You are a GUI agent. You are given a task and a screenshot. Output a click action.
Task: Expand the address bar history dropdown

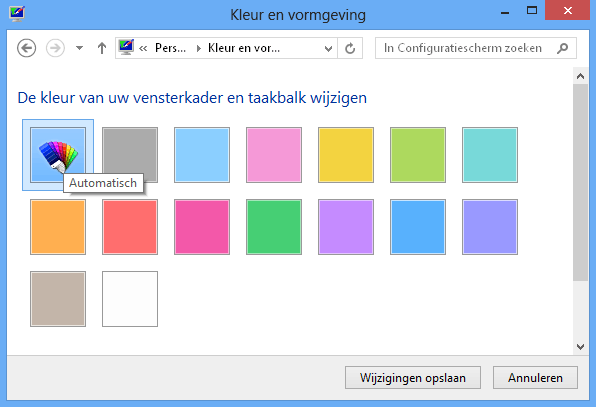click(x=328, y=48)
